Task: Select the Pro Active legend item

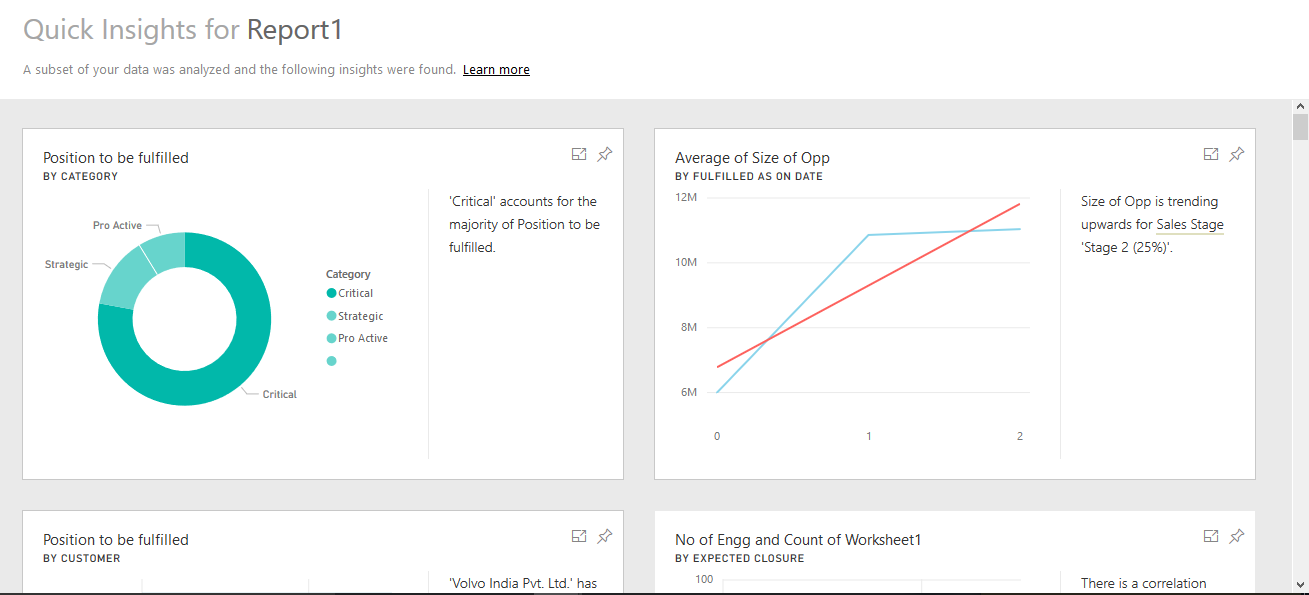Action: point(357,338)
